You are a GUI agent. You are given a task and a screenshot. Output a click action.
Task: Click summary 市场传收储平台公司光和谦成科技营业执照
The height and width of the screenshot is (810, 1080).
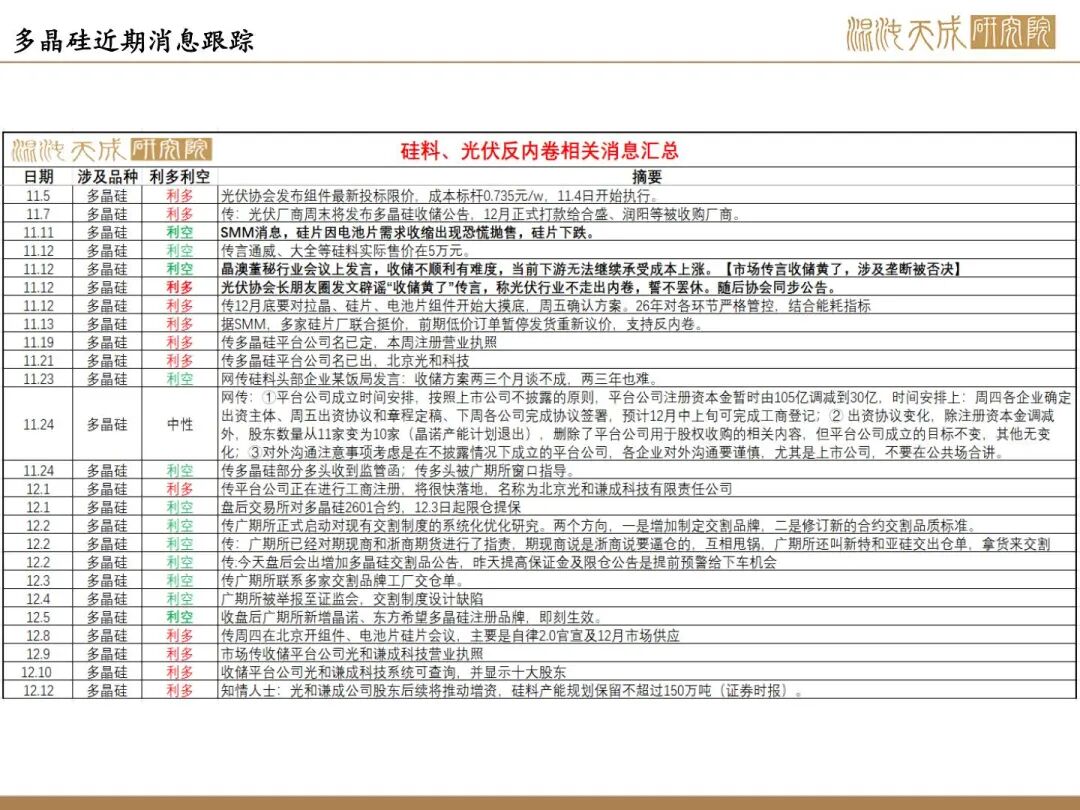[x=352, y=654]
